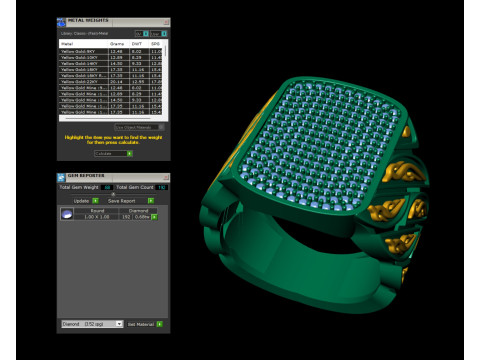The width and height of the screenshot is (480, 360).
Task: Click the 1.00 X 1.00 size cell
Action: coord(96,217)
